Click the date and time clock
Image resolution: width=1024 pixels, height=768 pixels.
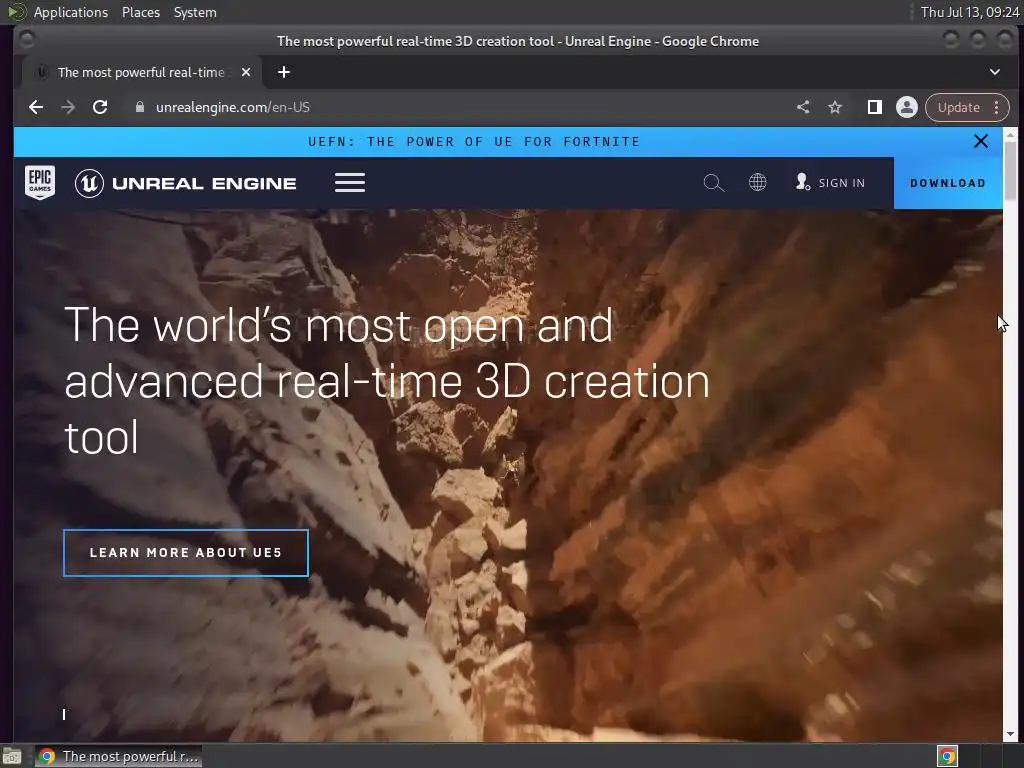coord(969,12)
